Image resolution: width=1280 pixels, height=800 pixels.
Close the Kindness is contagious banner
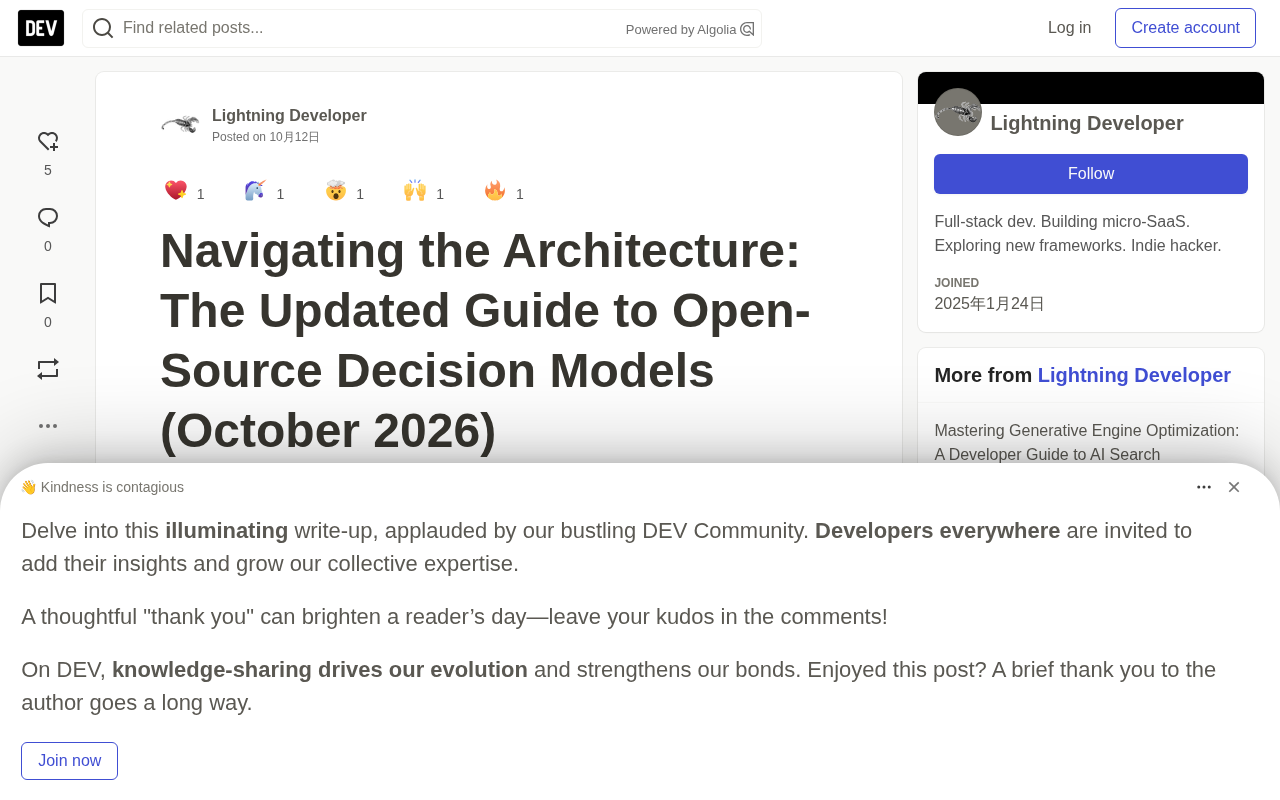(1234, 487)
